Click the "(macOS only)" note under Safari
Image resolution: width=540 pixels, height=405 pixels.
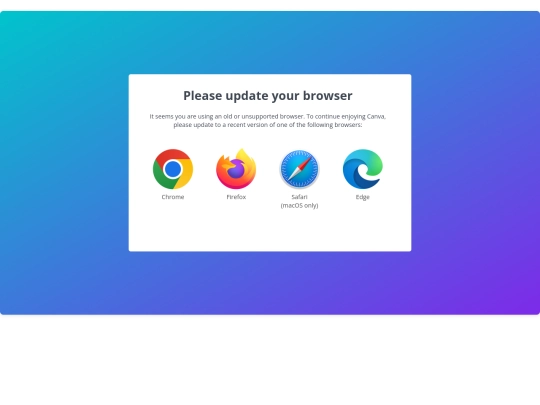click(x=299, y=206)
